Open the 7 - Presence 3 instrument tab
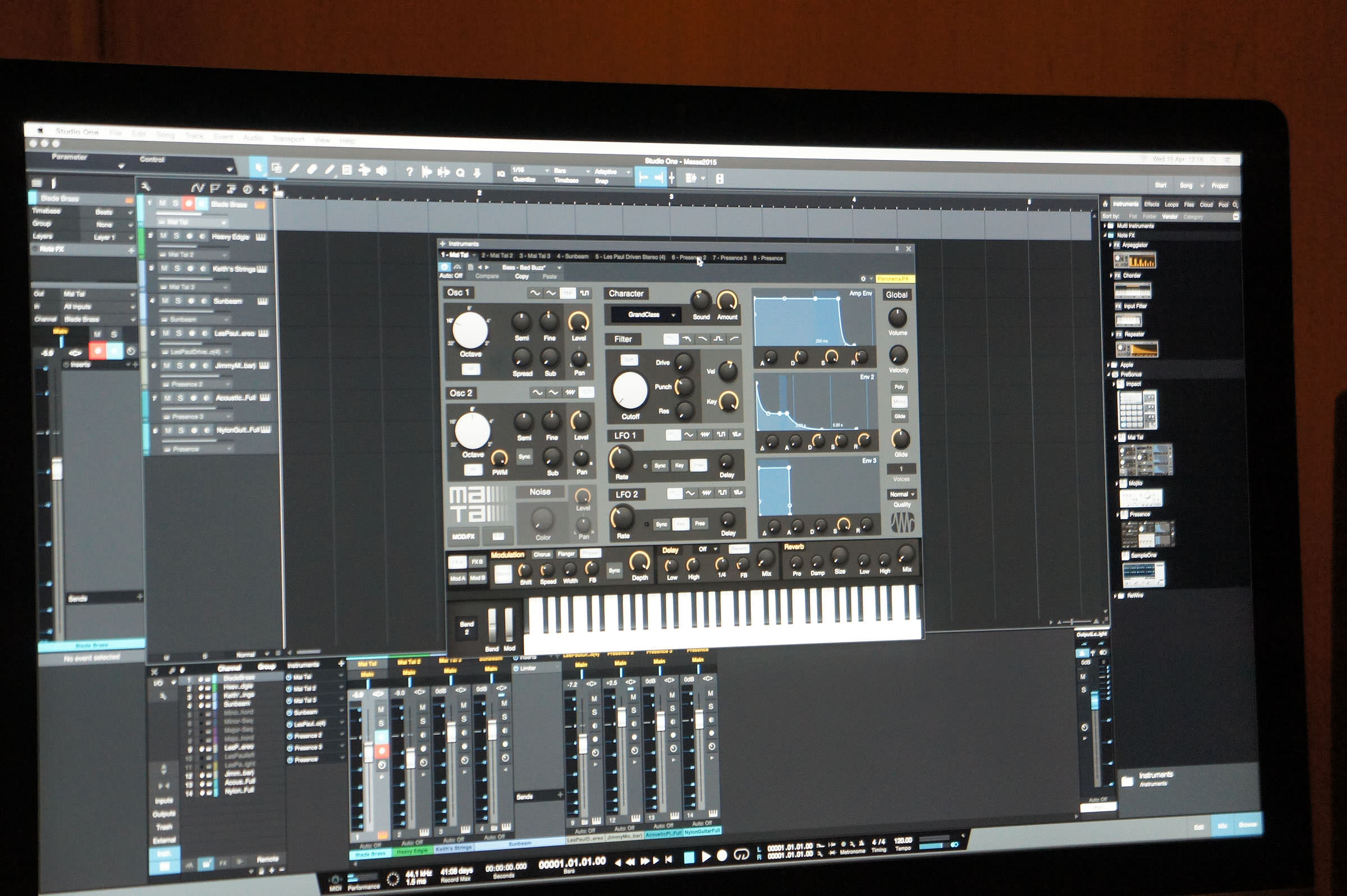 [x=729, y=258]
